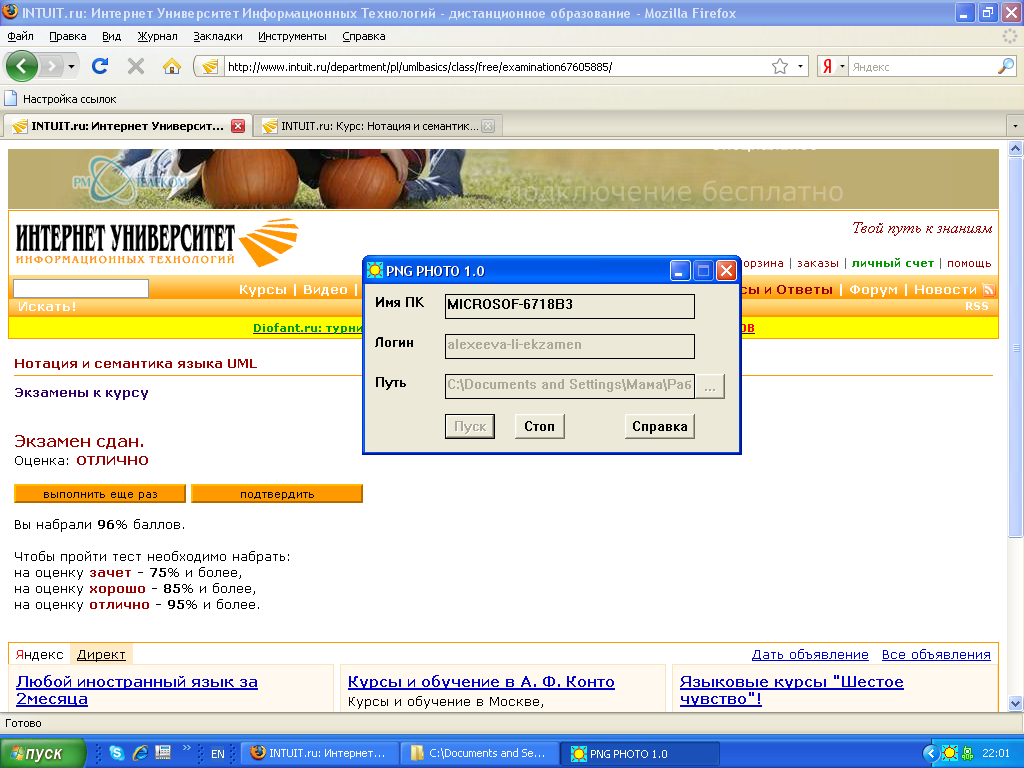Screen dimensions: 1024x768
Task: Open the Правка menu
Action: (x=67, y=37)
